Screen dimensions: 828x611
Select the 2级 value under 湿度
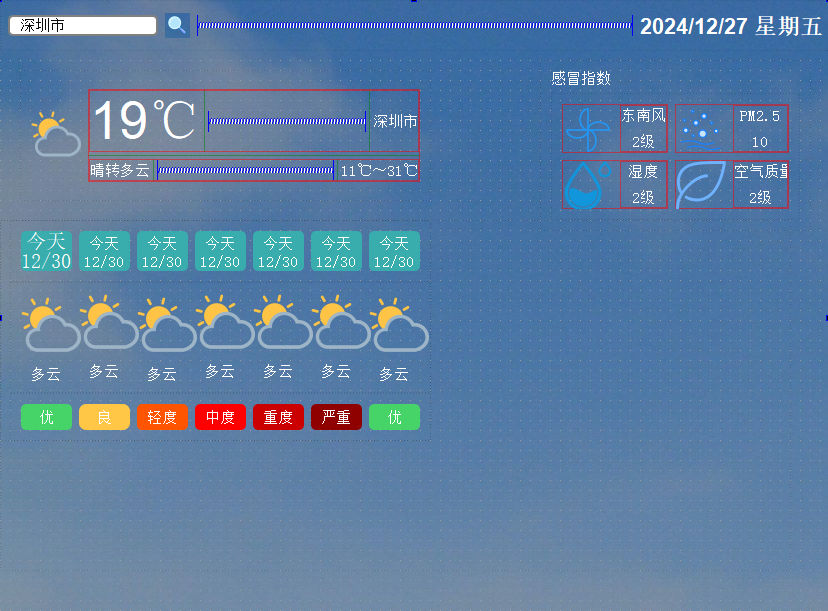click(643, 198)
